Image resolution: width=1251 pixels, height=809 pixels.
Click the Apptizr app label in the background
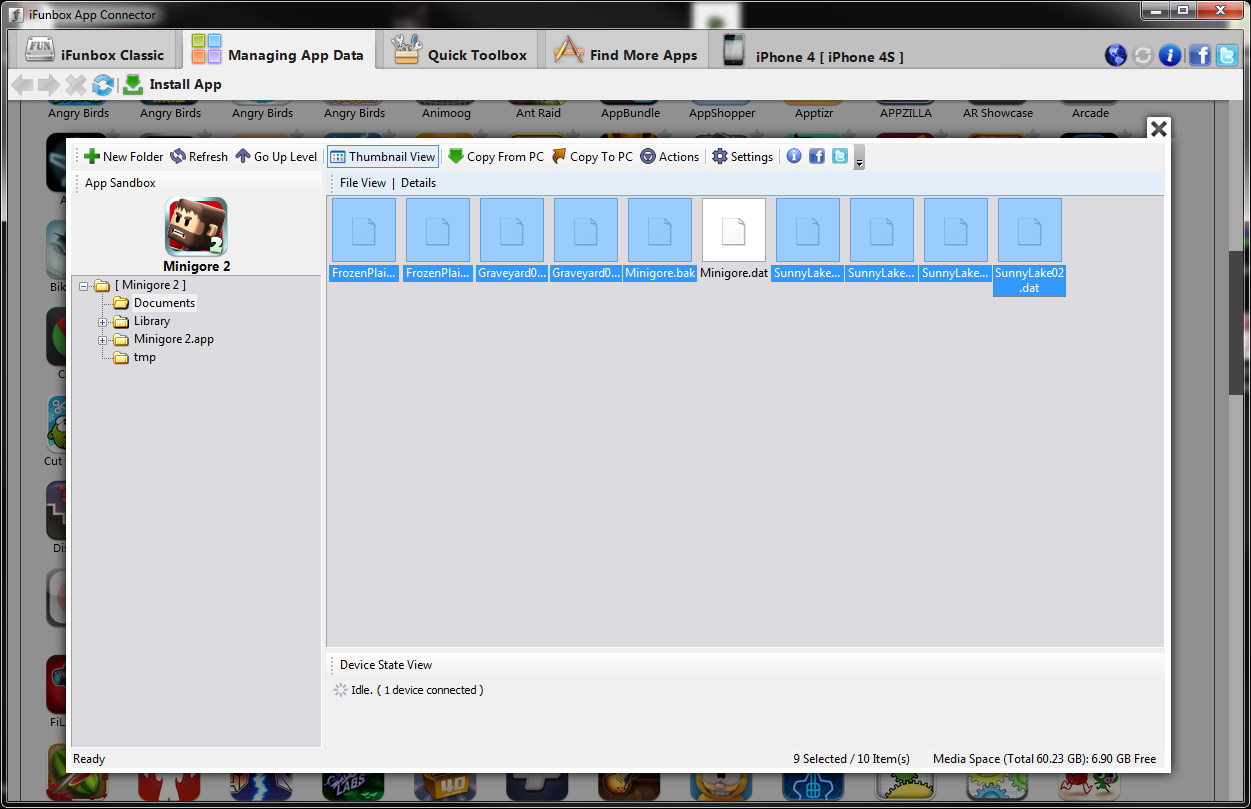click(814, 113)
